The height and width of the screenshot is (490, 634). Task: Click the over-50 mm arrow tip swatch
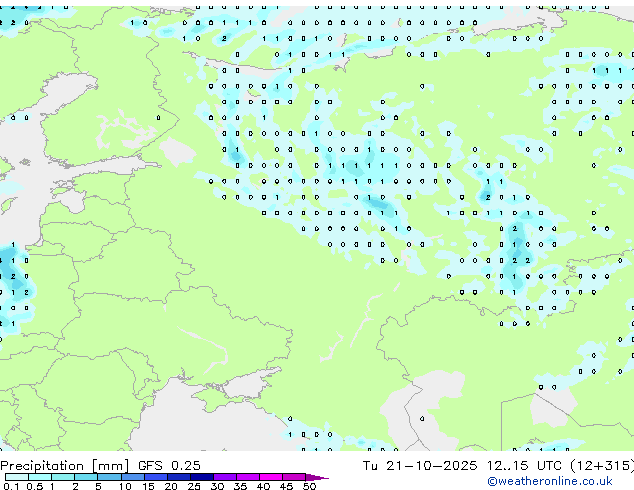(x=317, y=478)
